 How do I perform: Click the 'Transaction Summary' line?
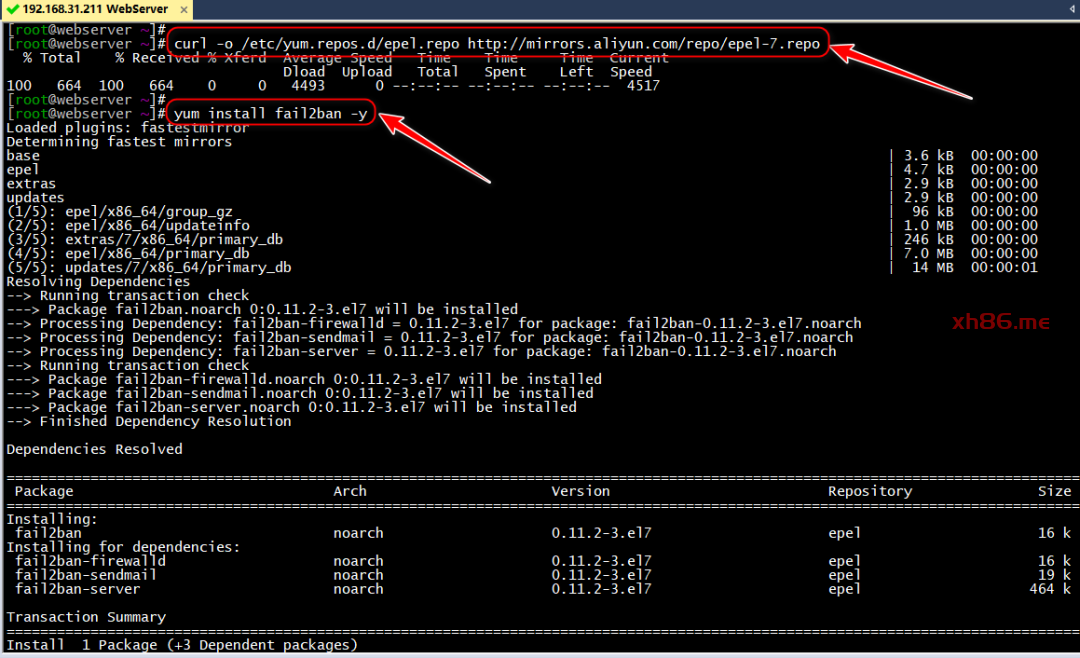tap(86, 617)
